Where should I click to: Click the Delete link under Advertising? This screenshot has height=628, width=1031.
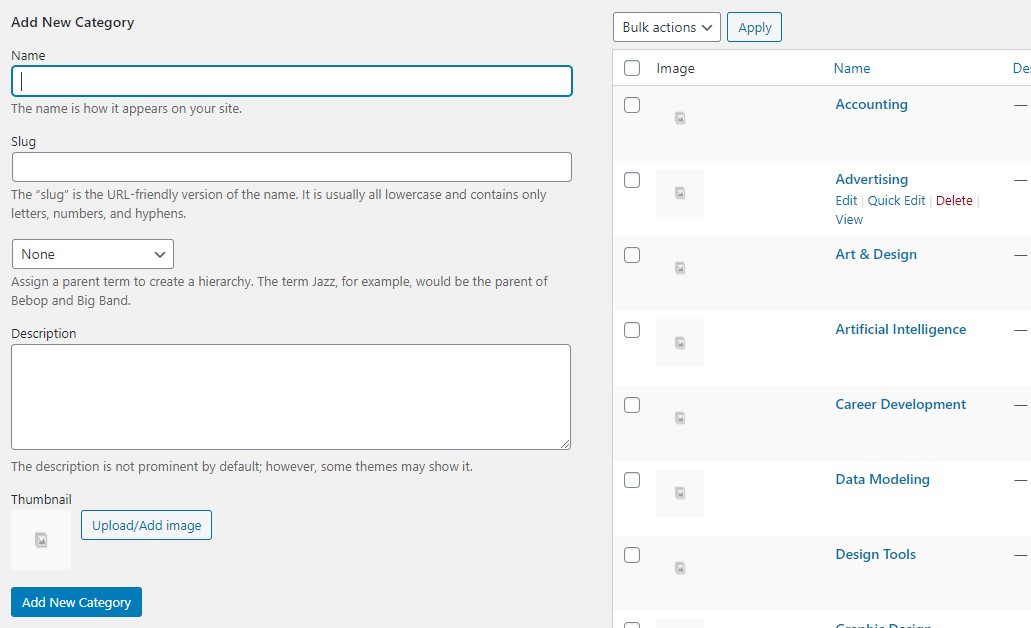[953, 201]
